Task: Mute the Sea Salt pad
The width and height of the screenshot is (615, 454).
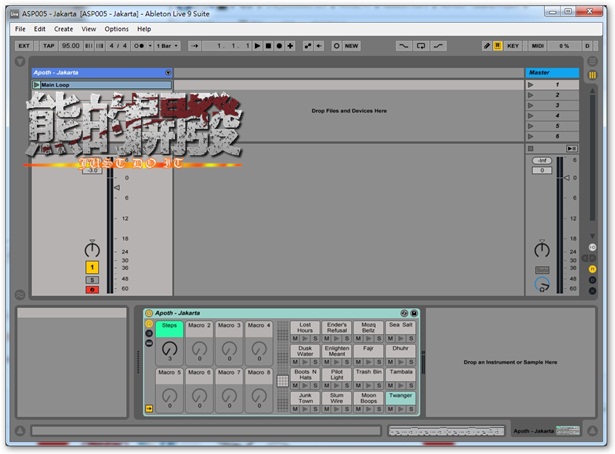Action: (x=390, y=338)
